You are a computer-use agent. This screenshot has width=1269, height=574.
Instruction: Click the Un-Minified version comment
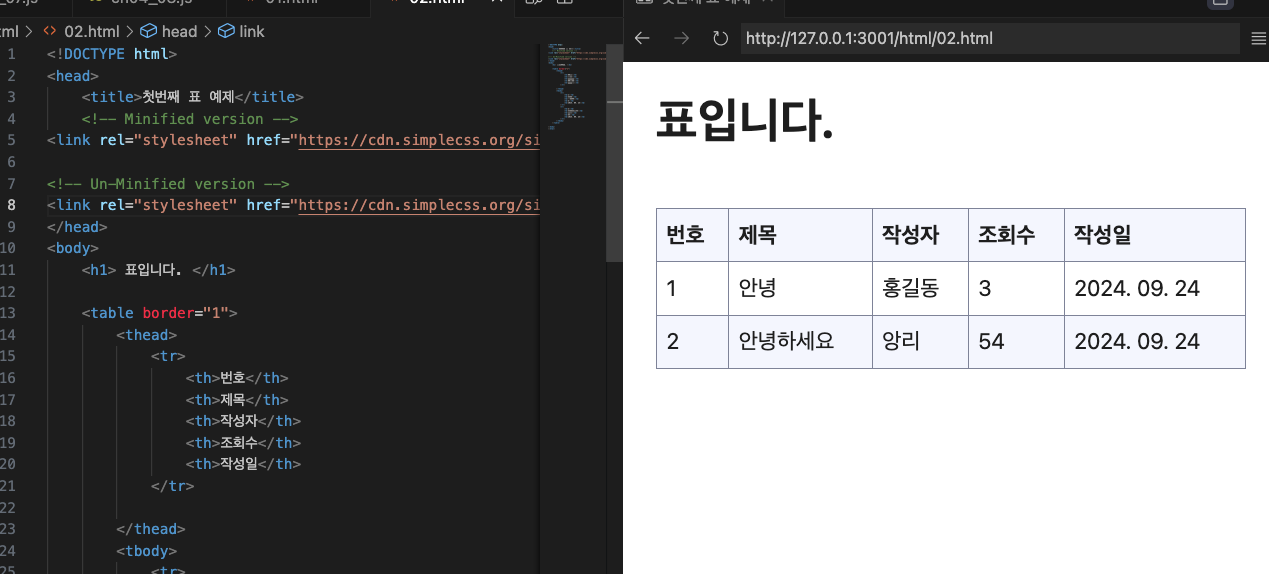coord(168,184)
